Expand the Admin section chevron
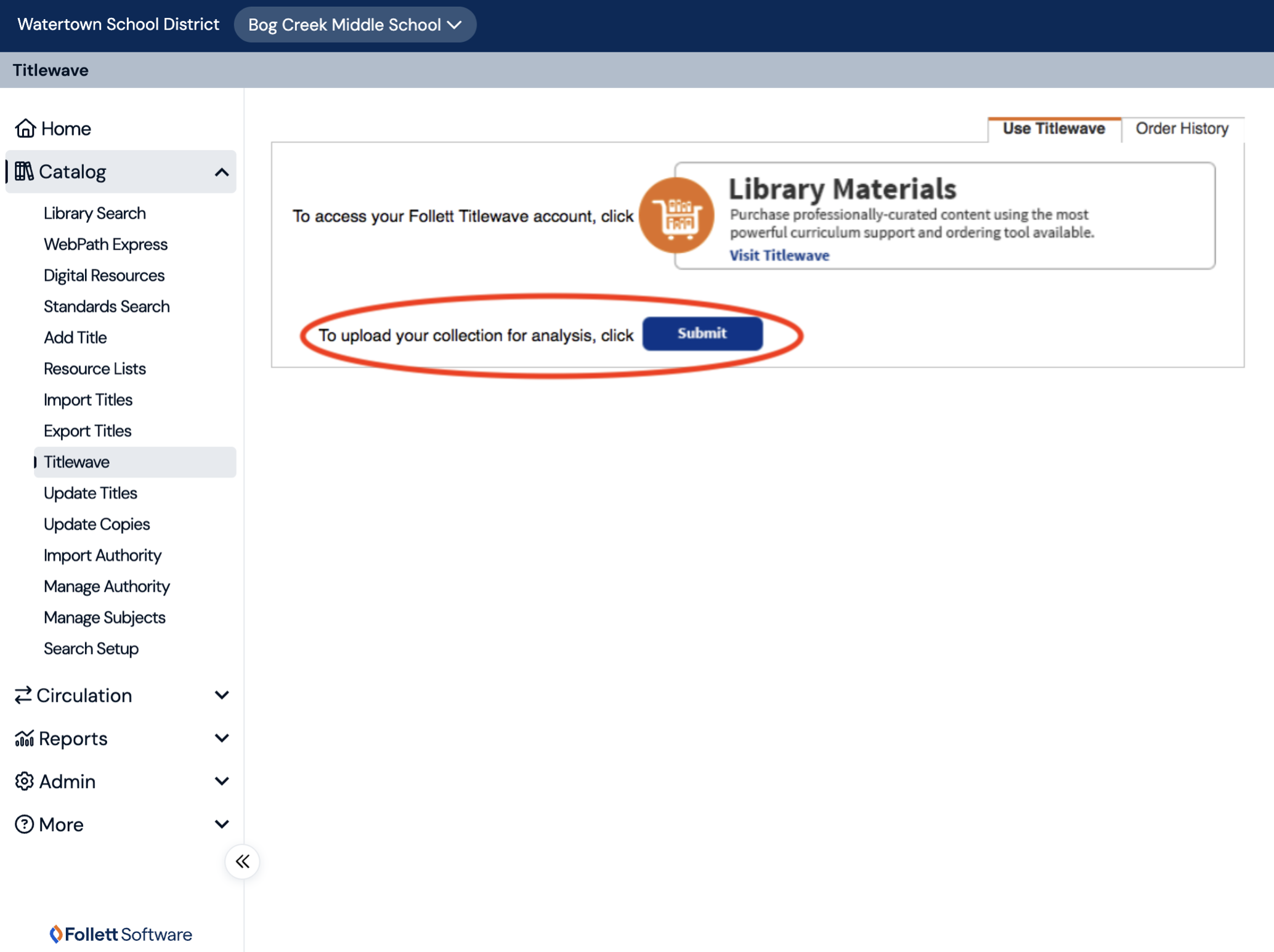 (x=222, y=781)
